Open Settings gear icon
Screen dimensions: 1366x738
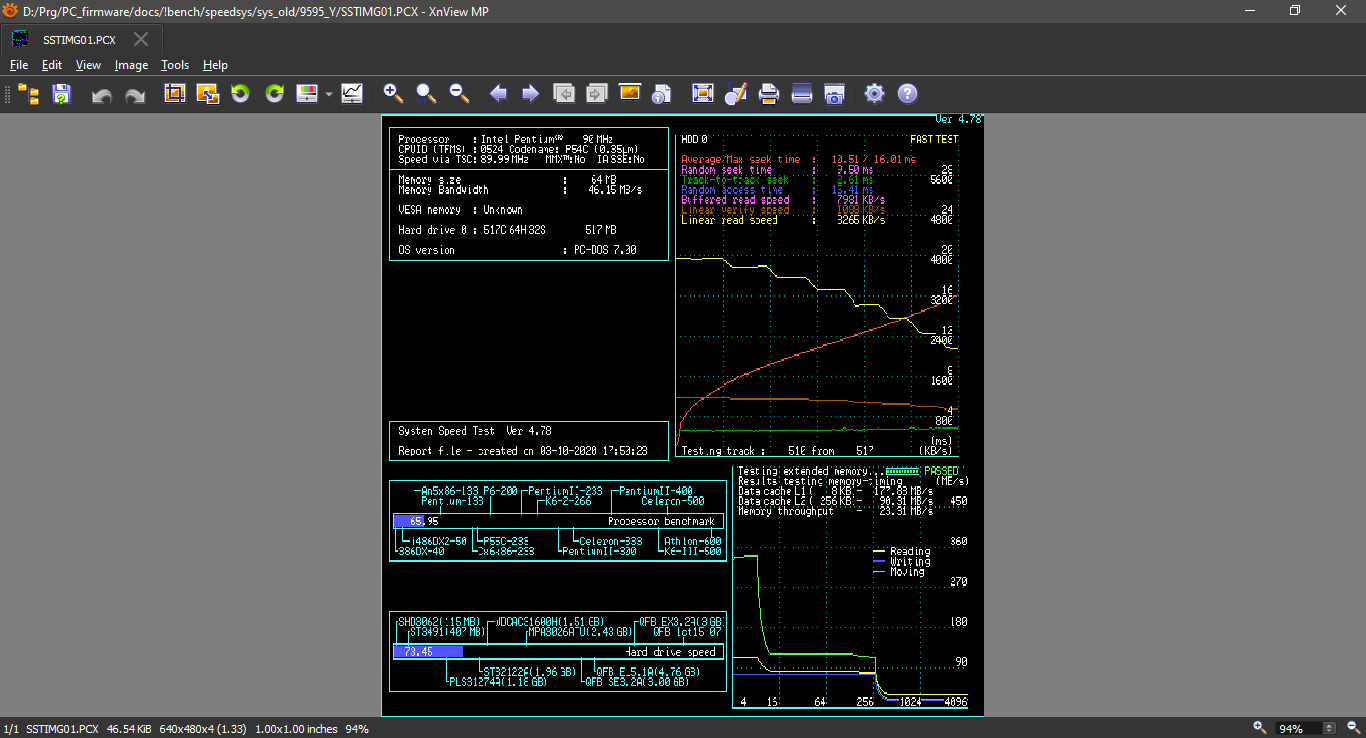(874, 94)
